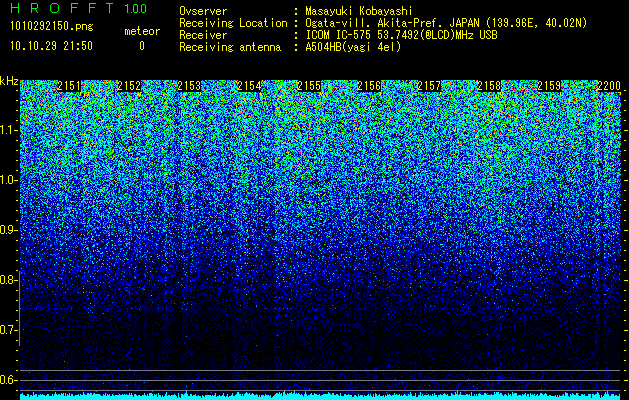This screenshot has height=400, width=629.
Task: Click the 2159 time marker
Action: (x=549, y=86)
